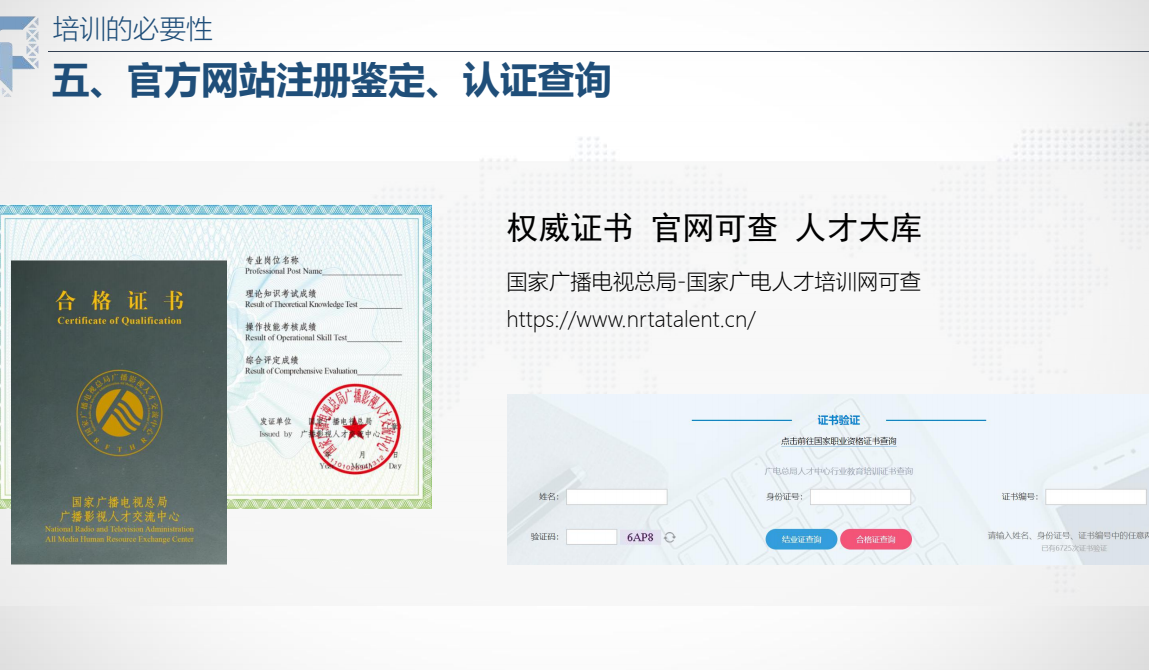
Task: Click the https://www.nrtatalent.cn/ URL text
Action: click(631, 320)
